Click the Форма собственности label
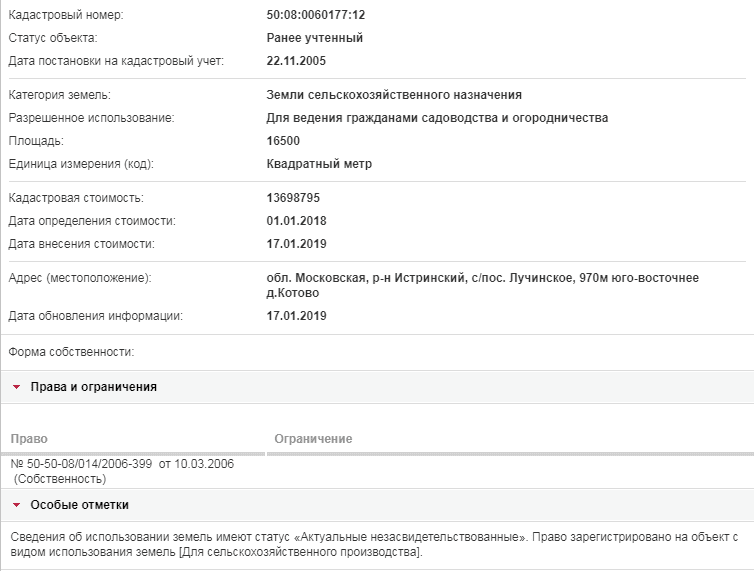754x571 pixels. coord(71,352)
